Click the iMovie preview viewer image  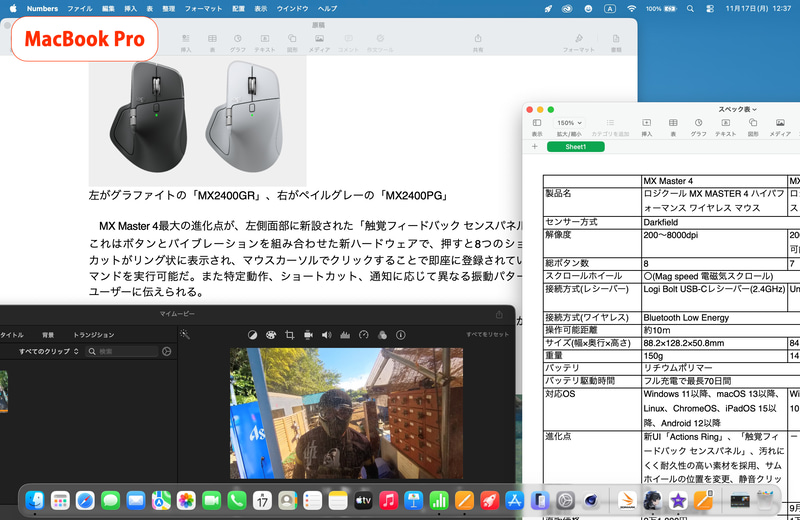(346, 413)
